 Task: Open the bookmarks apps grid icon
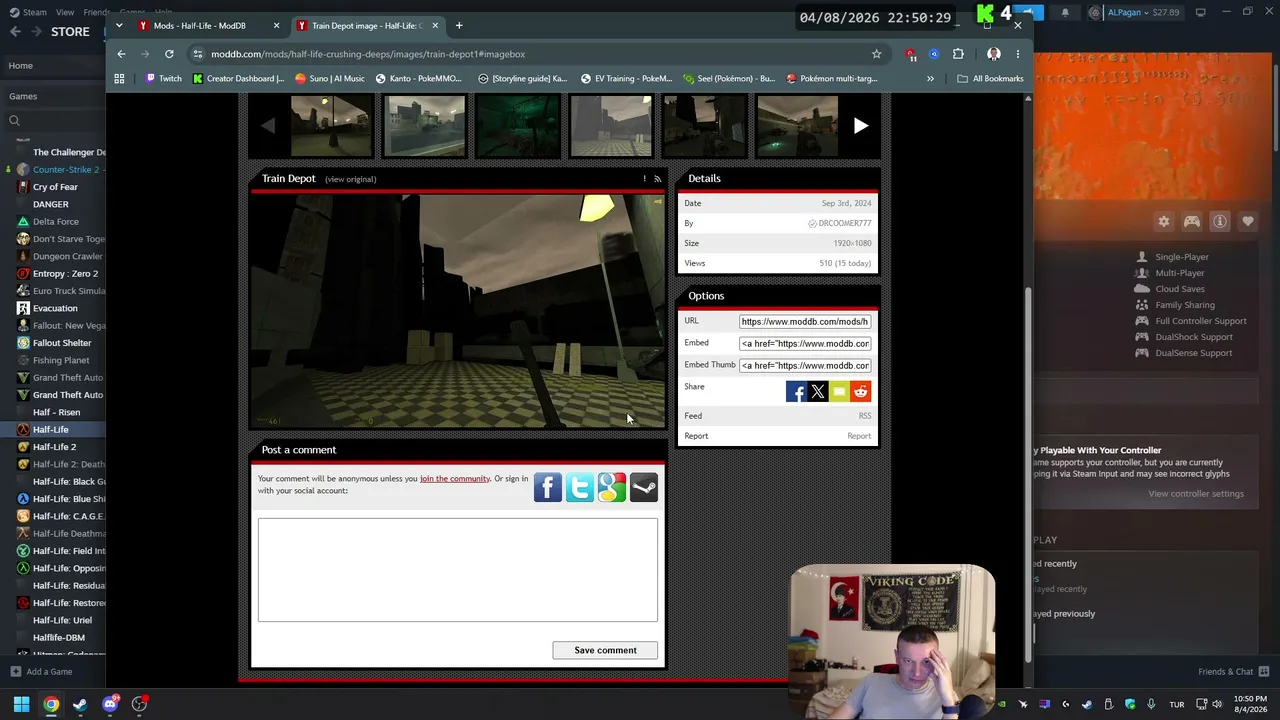(119, 78)
